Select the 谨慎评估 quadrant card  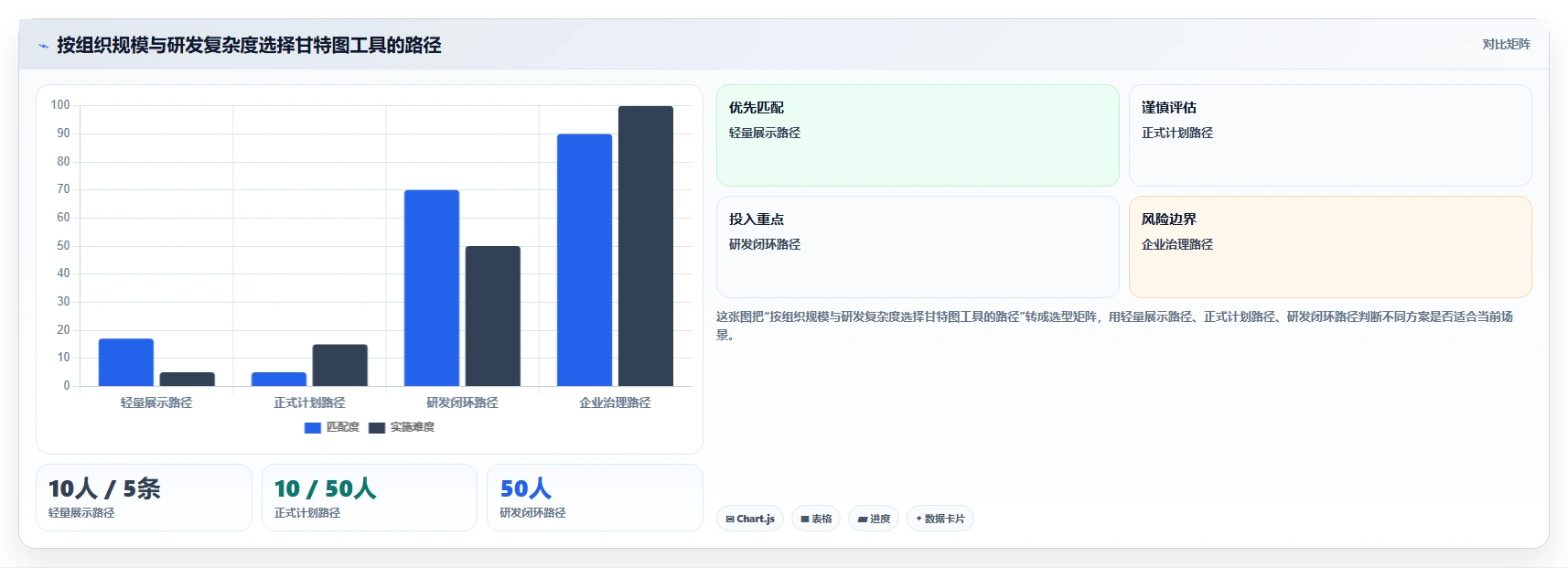tap(1330, 135)
